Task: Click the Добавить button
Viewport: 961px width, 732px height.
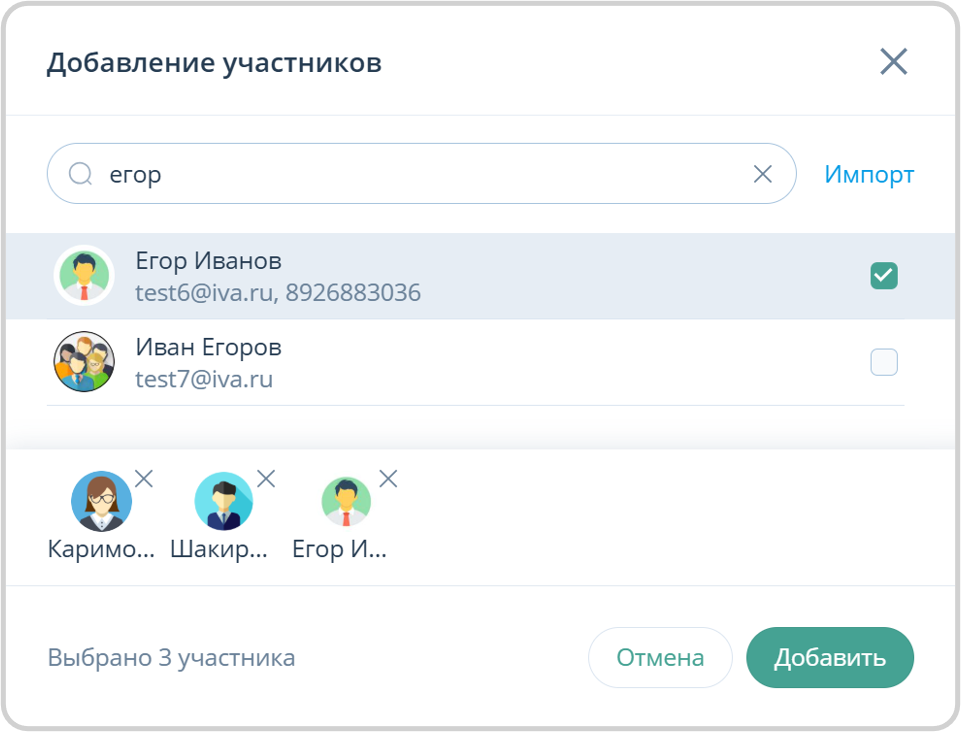Action: (830, 657)
